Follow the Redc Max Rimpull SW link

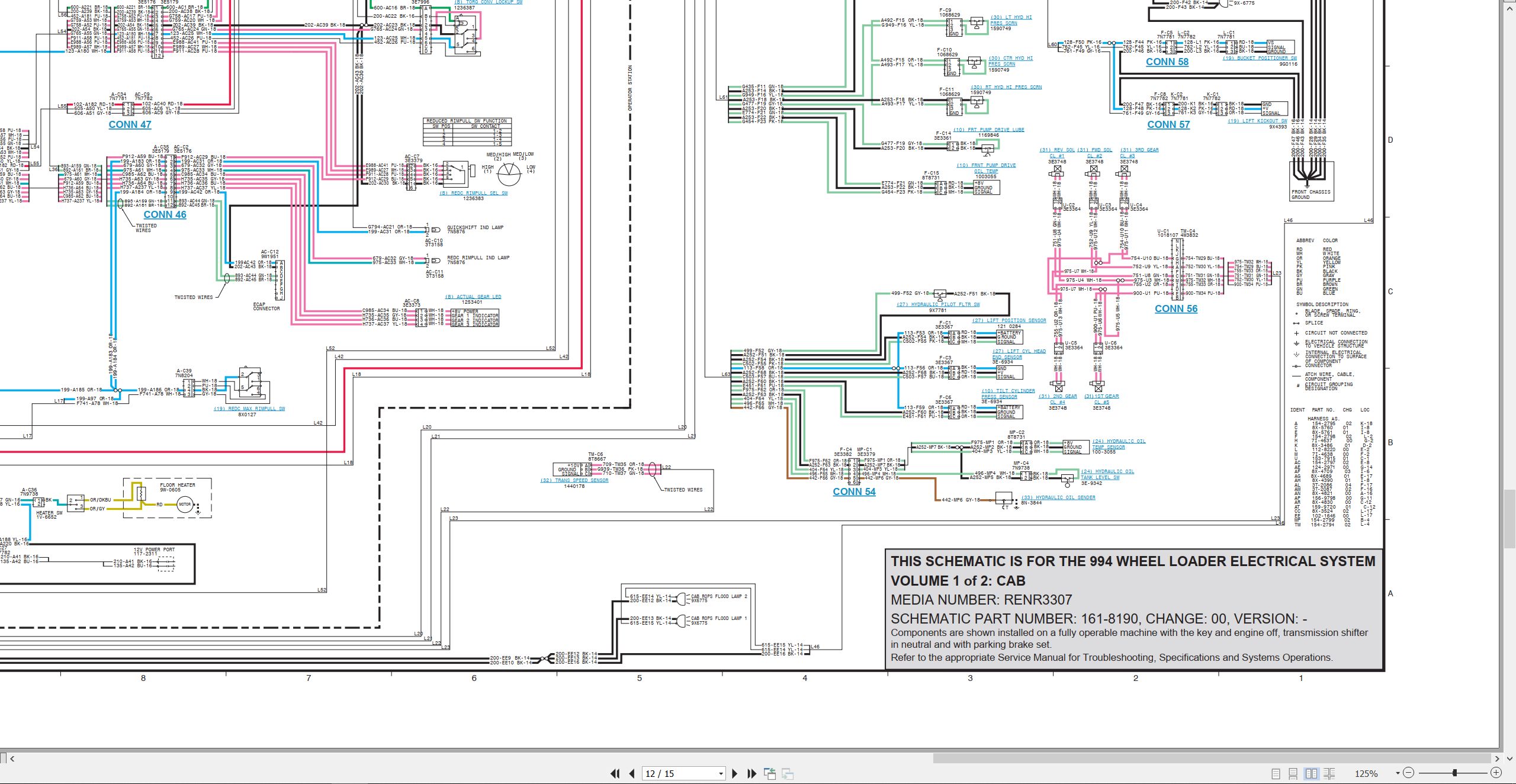249,409
